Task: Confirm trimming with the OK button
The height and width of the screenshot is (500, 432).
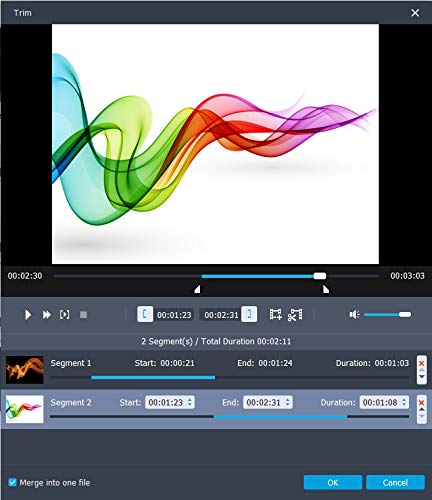Action: (x=333, y=482)
